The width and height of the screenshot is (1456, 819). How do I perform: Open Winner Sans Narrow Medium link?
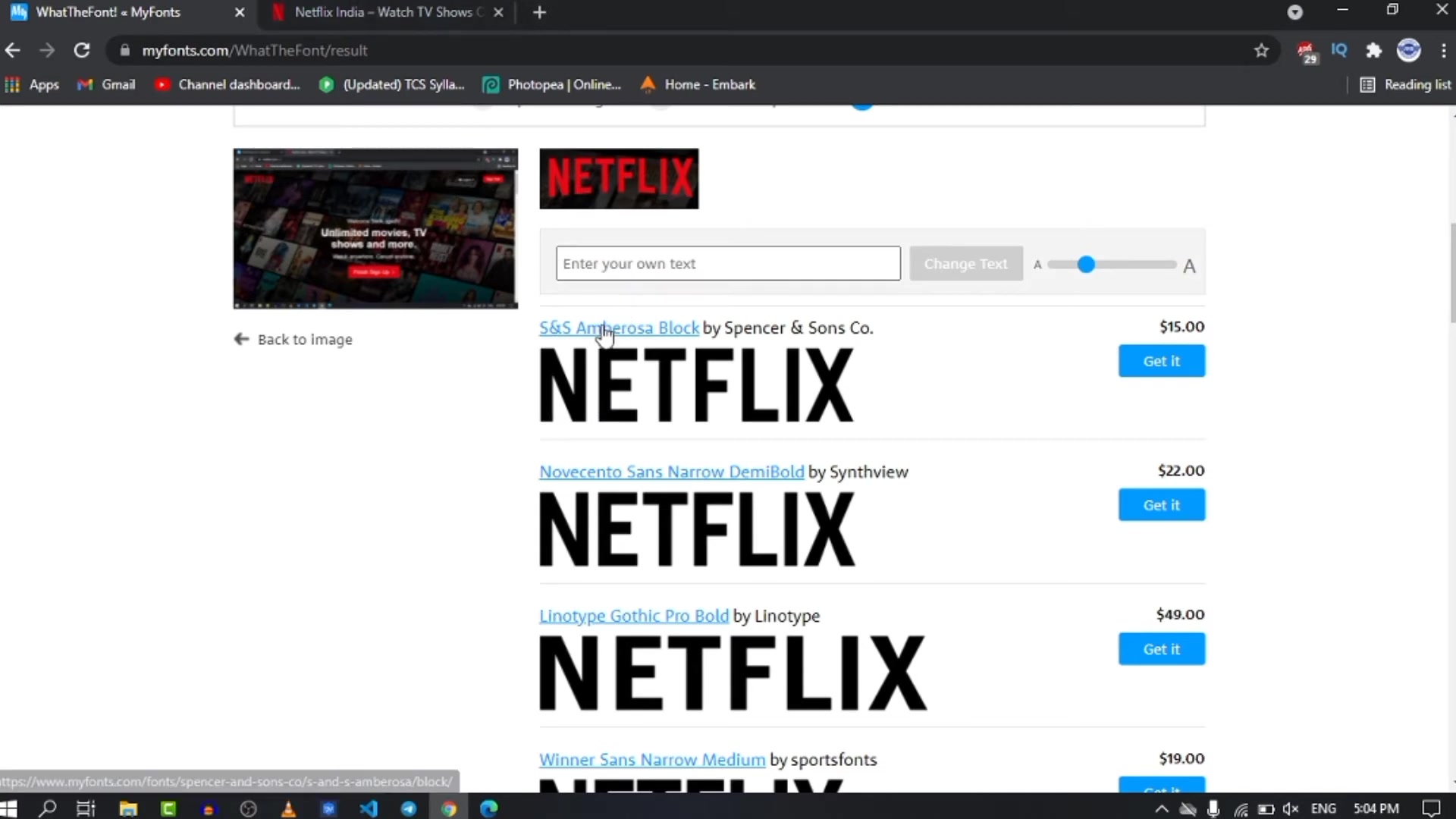[x=652, y=760]
